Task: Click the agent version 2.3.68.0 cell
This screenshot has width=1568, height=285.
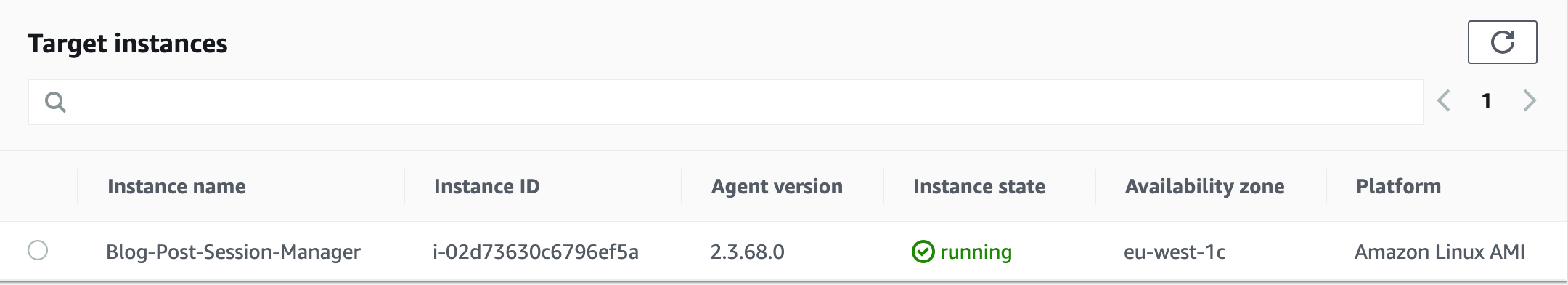Action: 747,252
